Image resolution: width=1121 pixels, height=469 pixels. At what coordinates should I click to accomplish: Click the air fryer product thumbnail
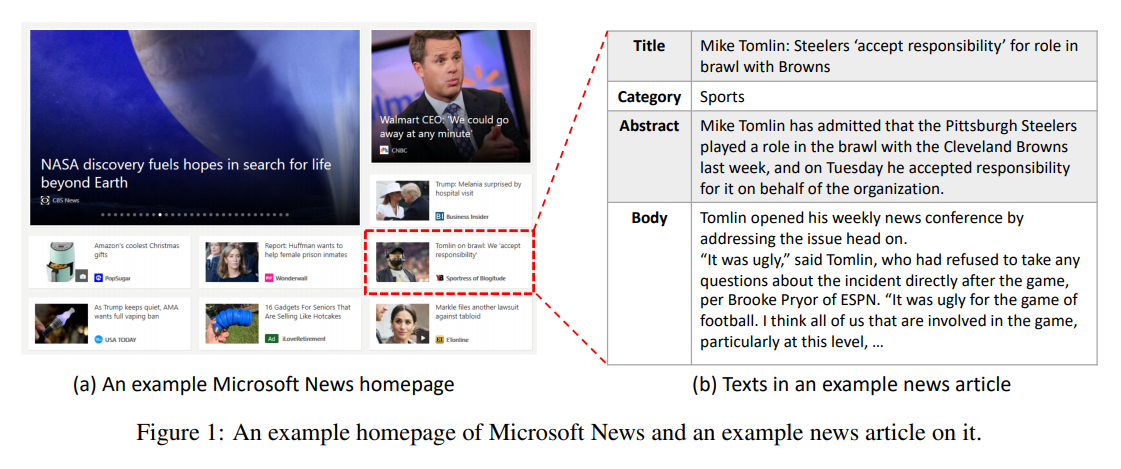click(61, 262)
